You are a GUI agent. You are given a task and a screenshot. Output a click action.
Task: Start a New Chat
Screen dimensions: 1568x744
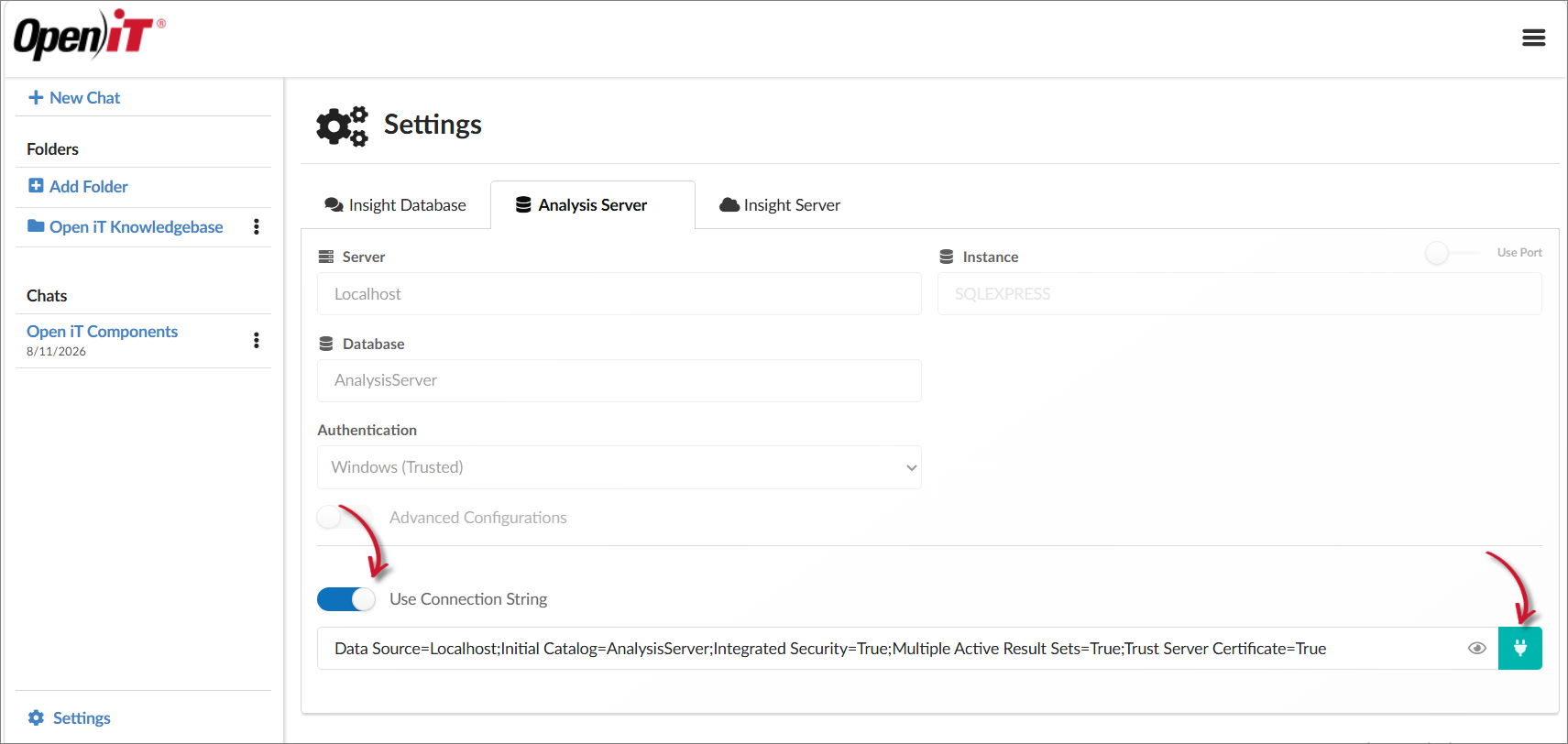[74, 98]
